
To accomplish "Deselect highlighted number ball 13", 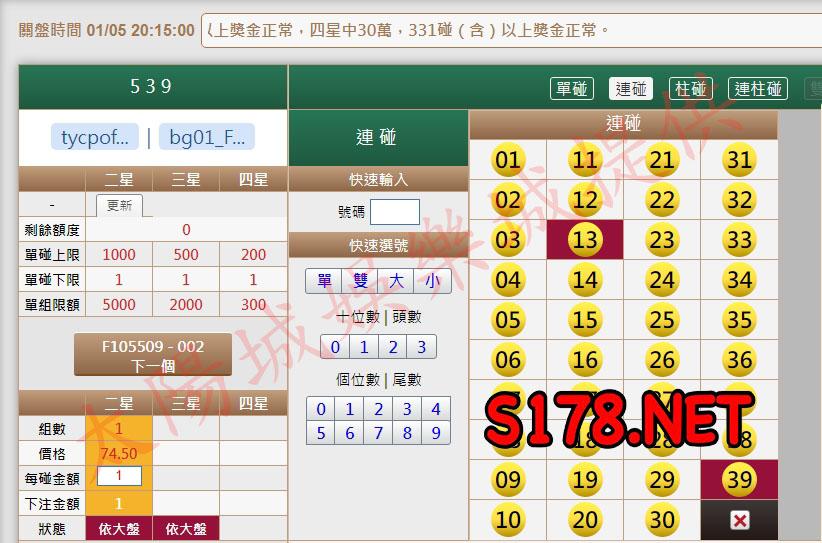I will pos(585,240).
